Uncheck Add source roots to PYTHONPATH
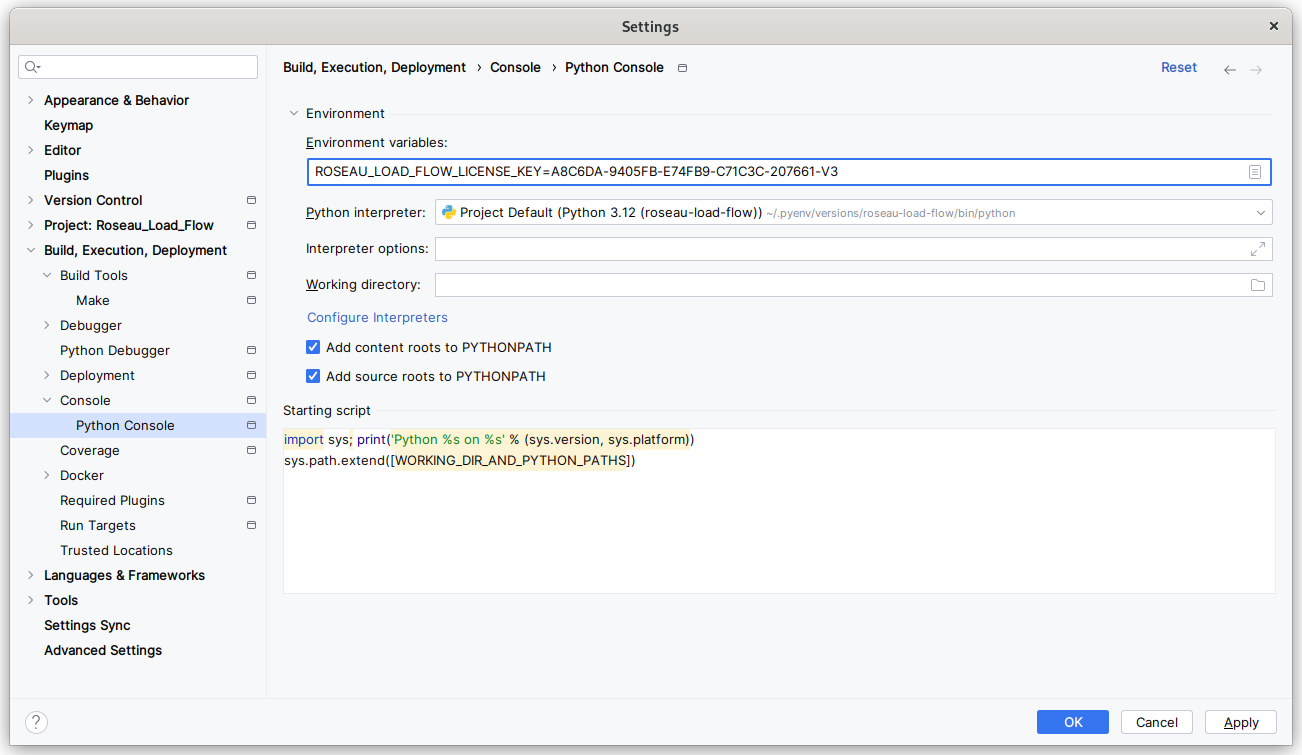This screenshot has width=1302, height=755. 313,376
